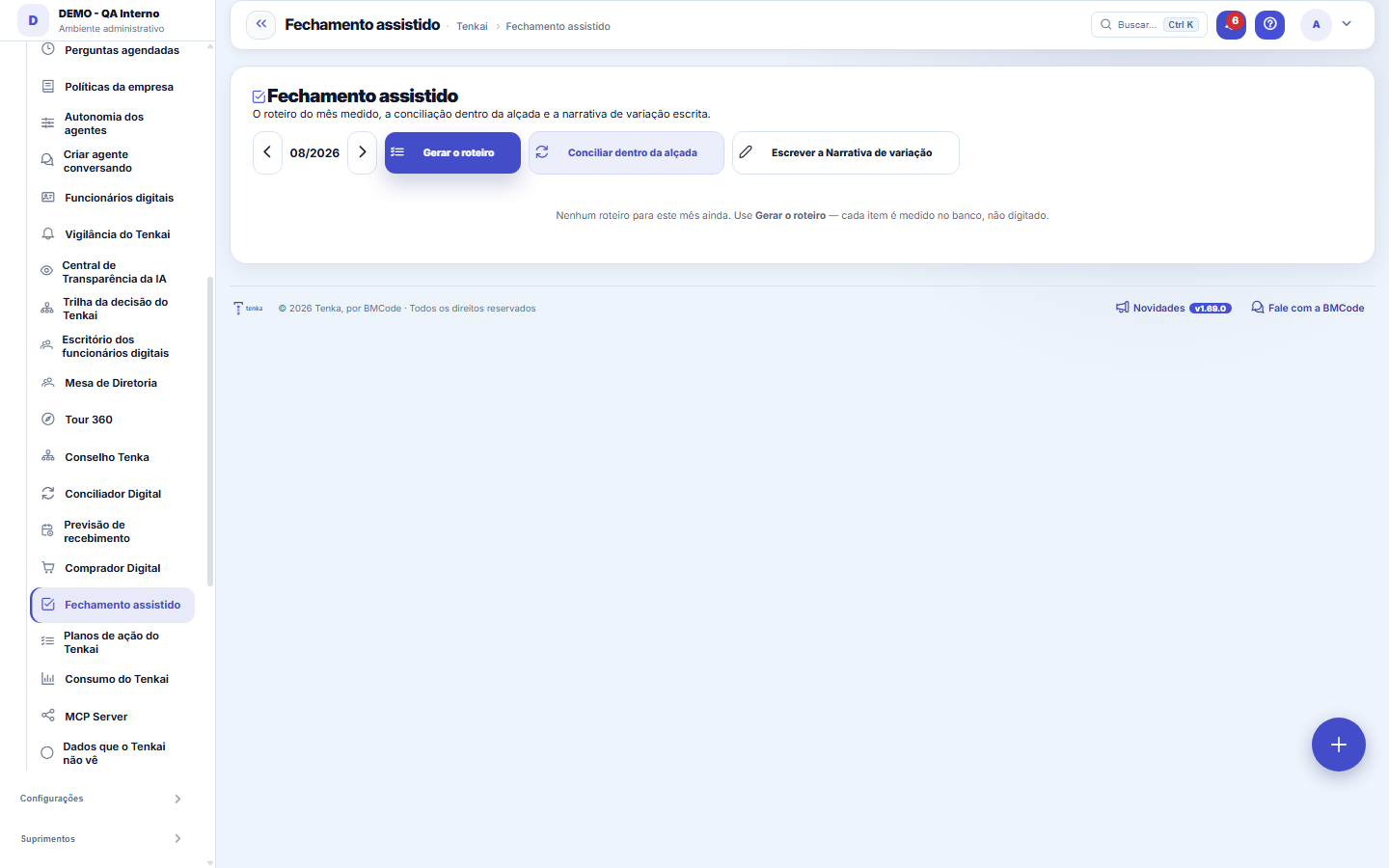Image resolution: width=1389 pixels, height=868 pixels.
Task: Click the Autonomia dos agentes sliders icon
Action: click(47, 123)
